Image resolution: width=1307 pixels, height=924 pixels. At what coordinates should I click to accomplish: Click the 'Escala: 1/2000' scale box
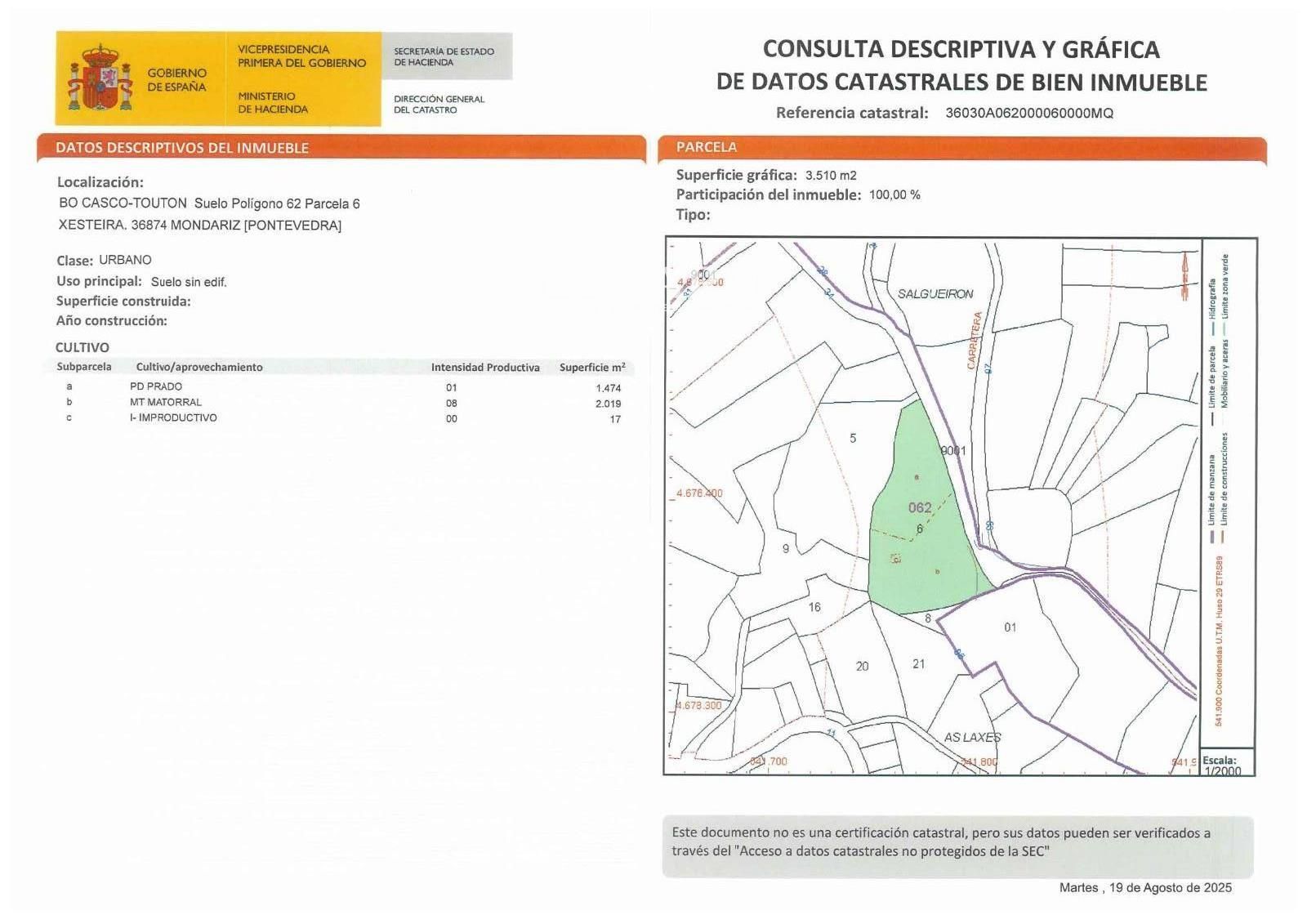(x=1225, y=766)
